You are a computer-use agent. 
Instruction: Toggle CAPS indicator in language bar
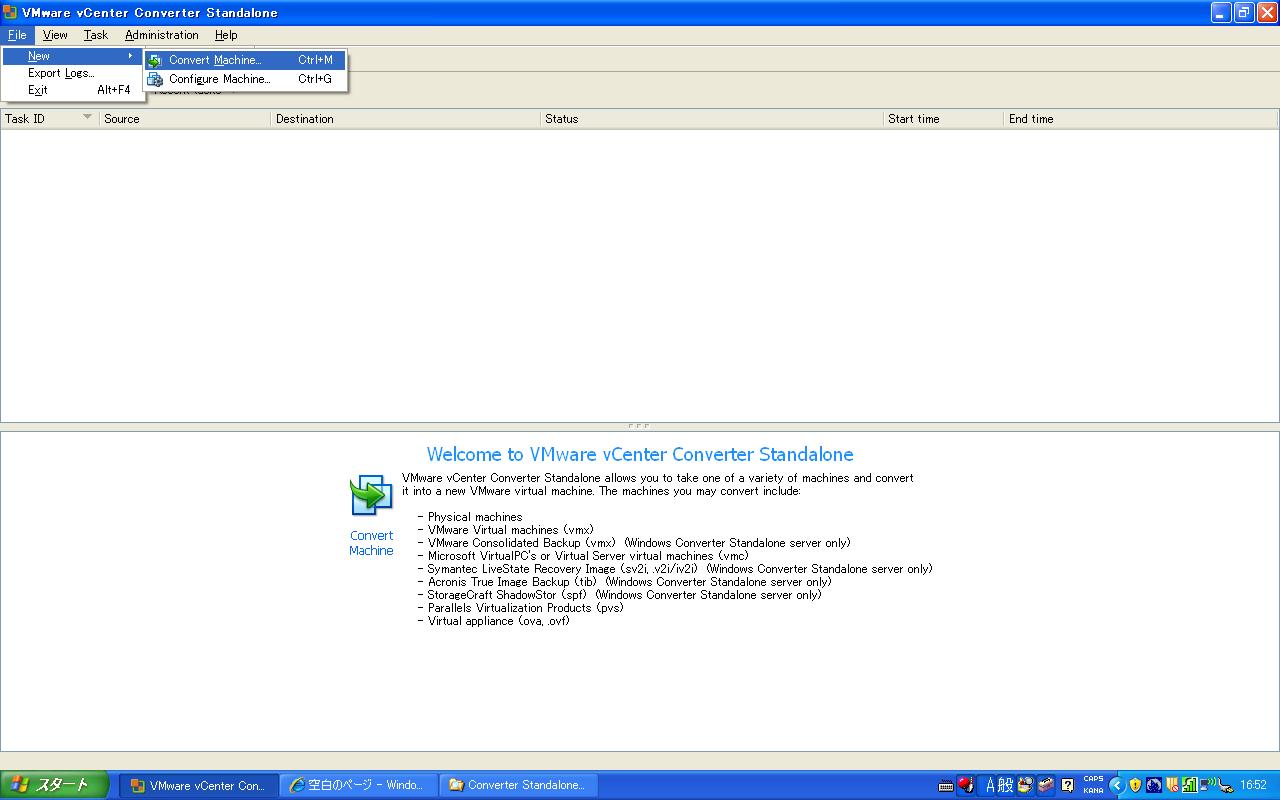pos(1093,779)
